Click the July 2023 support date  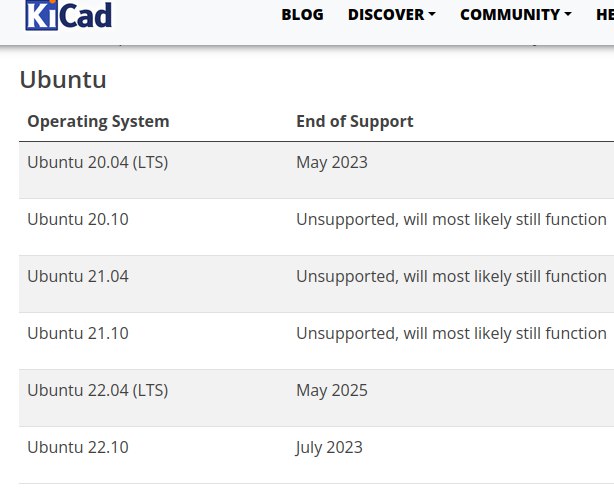pos(329,448)
